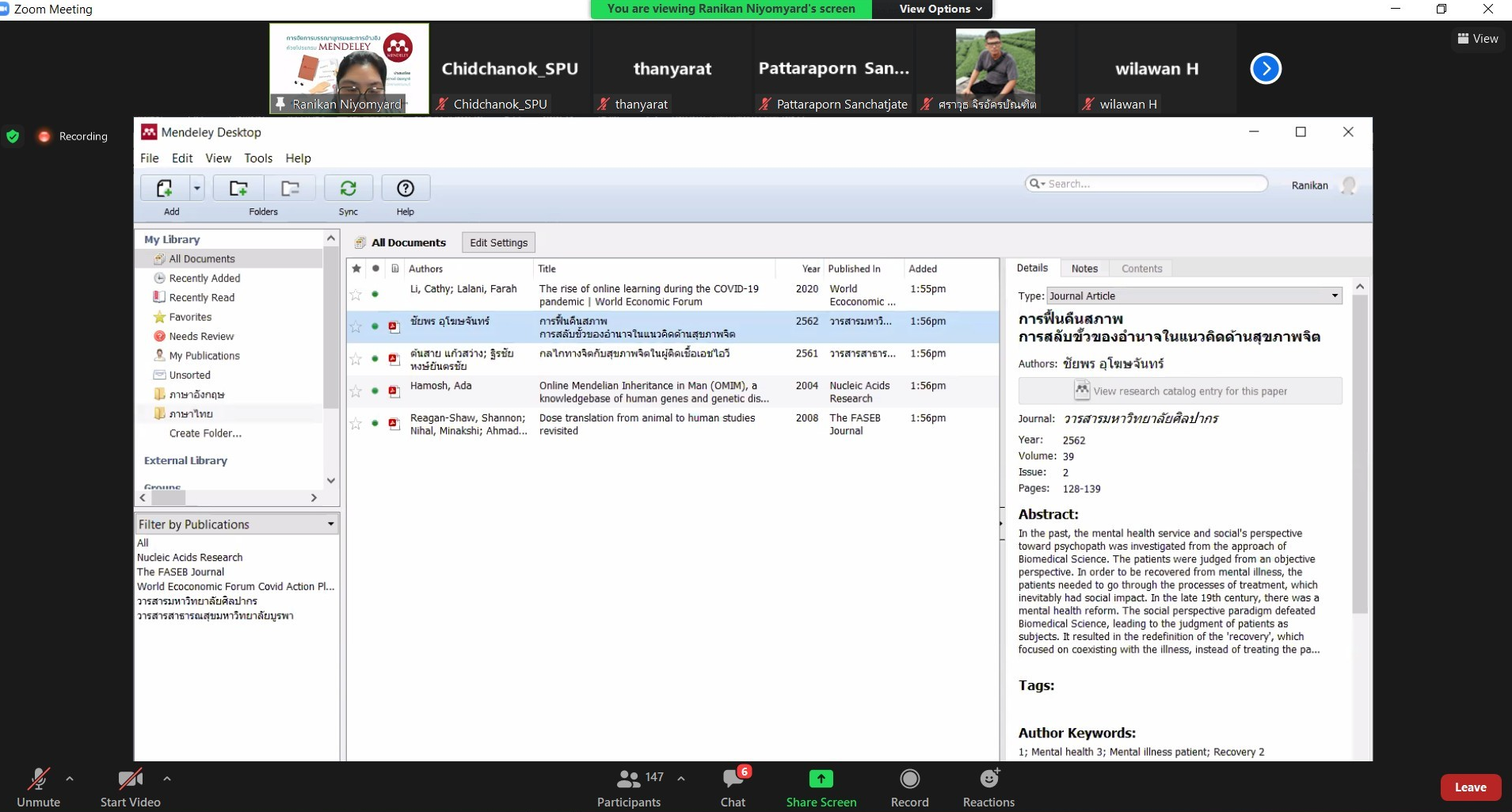Click the details panel vertical scrollbar
This screenshot has width=1512, height=812.
pyautogui.click(x=1360, y=454)
